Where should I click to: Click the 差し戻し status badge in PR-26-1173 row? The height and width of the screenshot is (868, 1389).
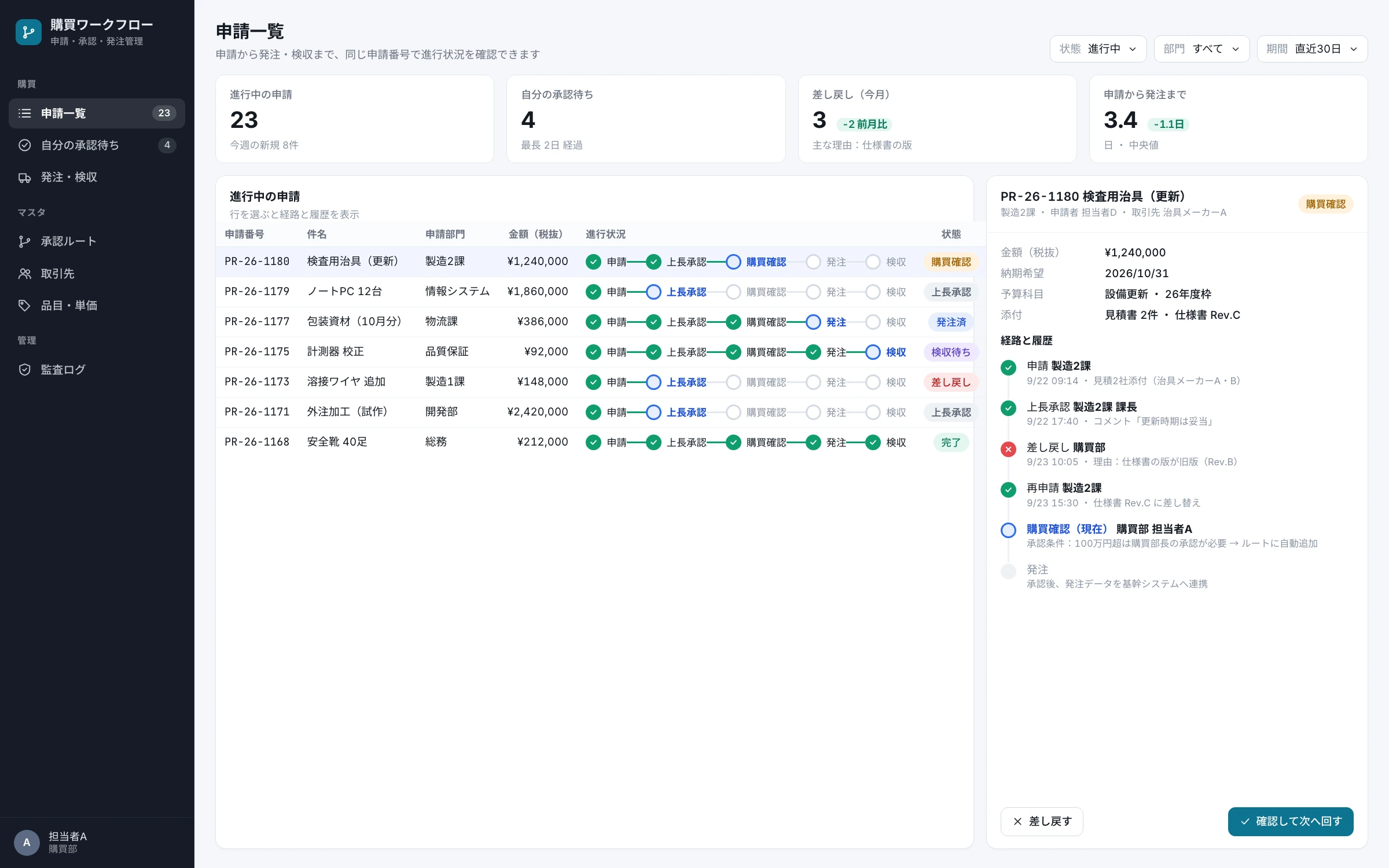point(951,382)
